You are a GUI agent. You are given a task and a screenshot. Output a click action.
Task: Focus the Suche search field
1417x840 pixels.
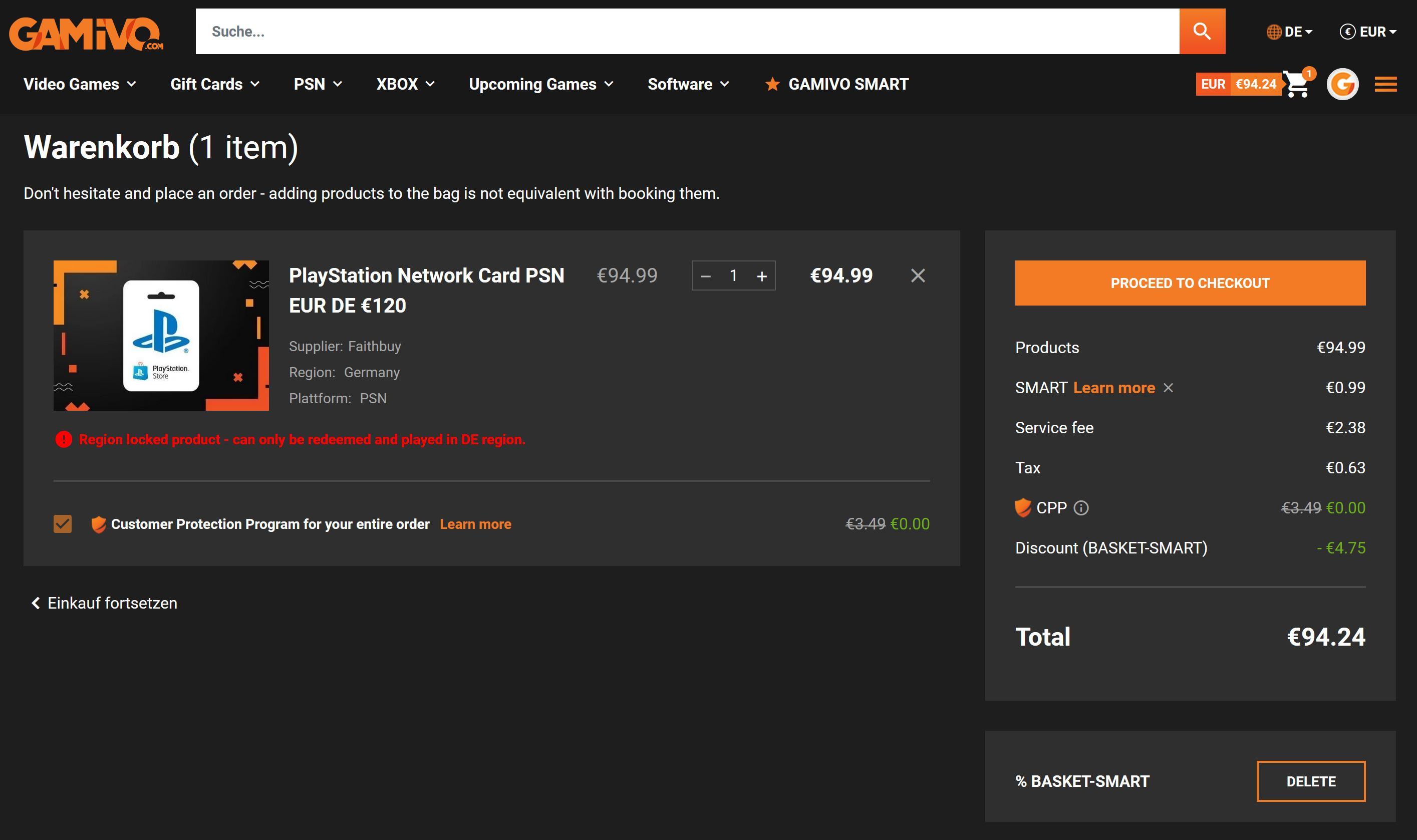(x=687, y=31)
